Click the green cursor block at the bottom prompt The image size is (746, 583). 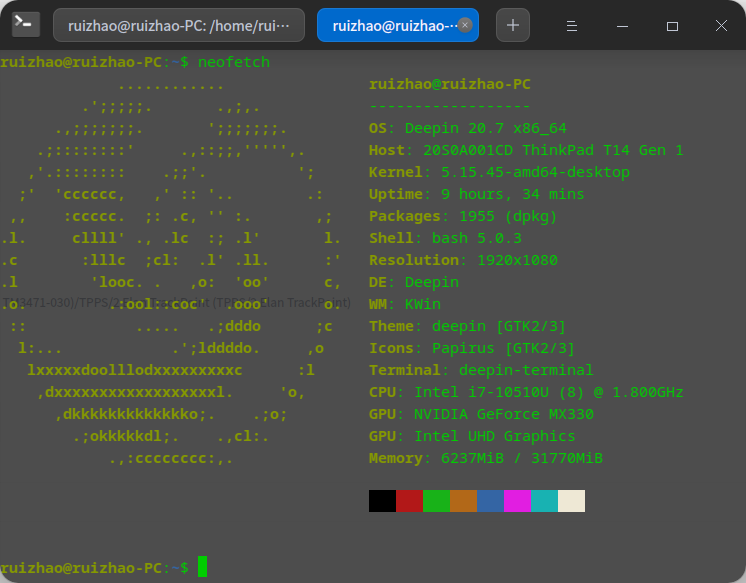(202, 567)
